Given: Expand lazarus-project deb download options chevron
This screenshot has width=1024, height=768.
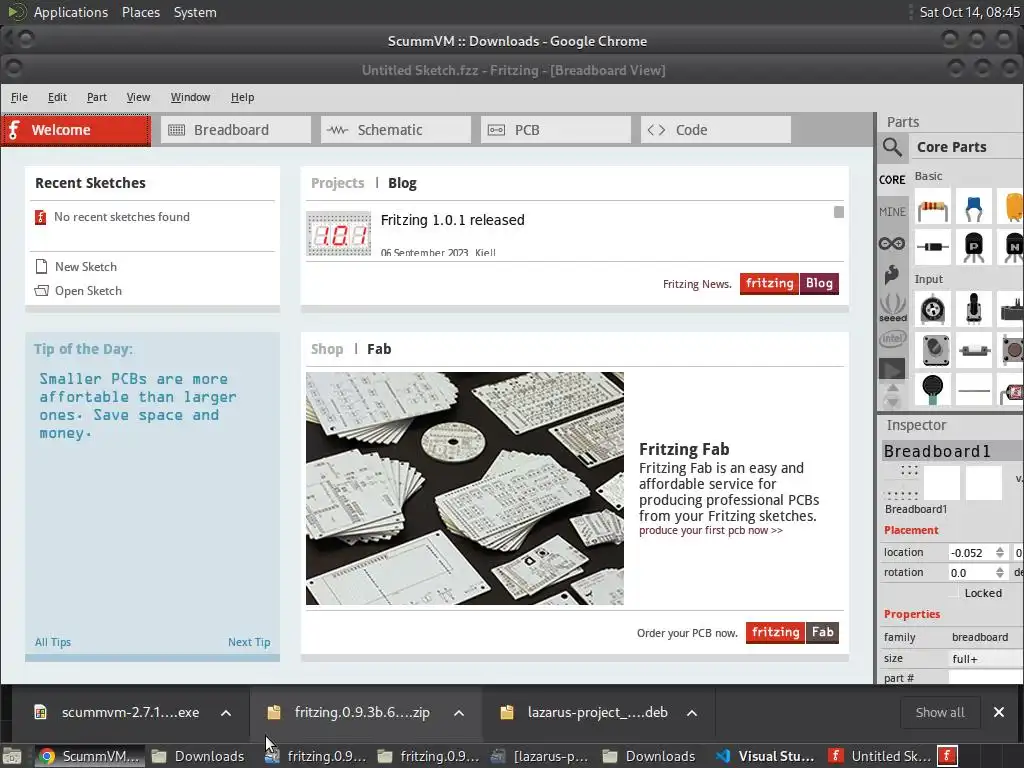Looking at the screenshot, I should pos(692,712).
